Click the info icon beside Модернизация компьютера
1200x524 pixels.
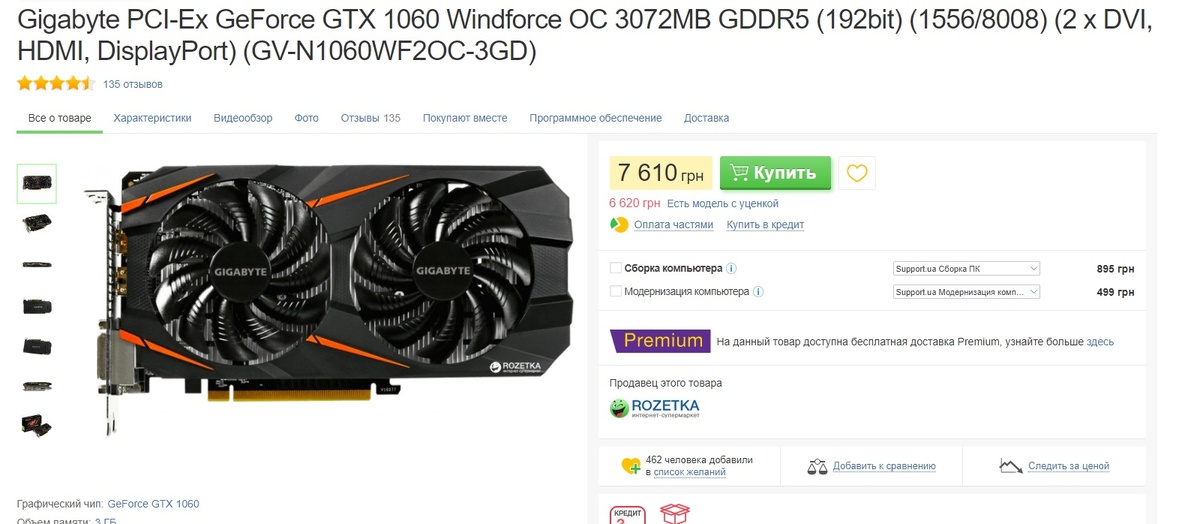click(x=758, y=292)
